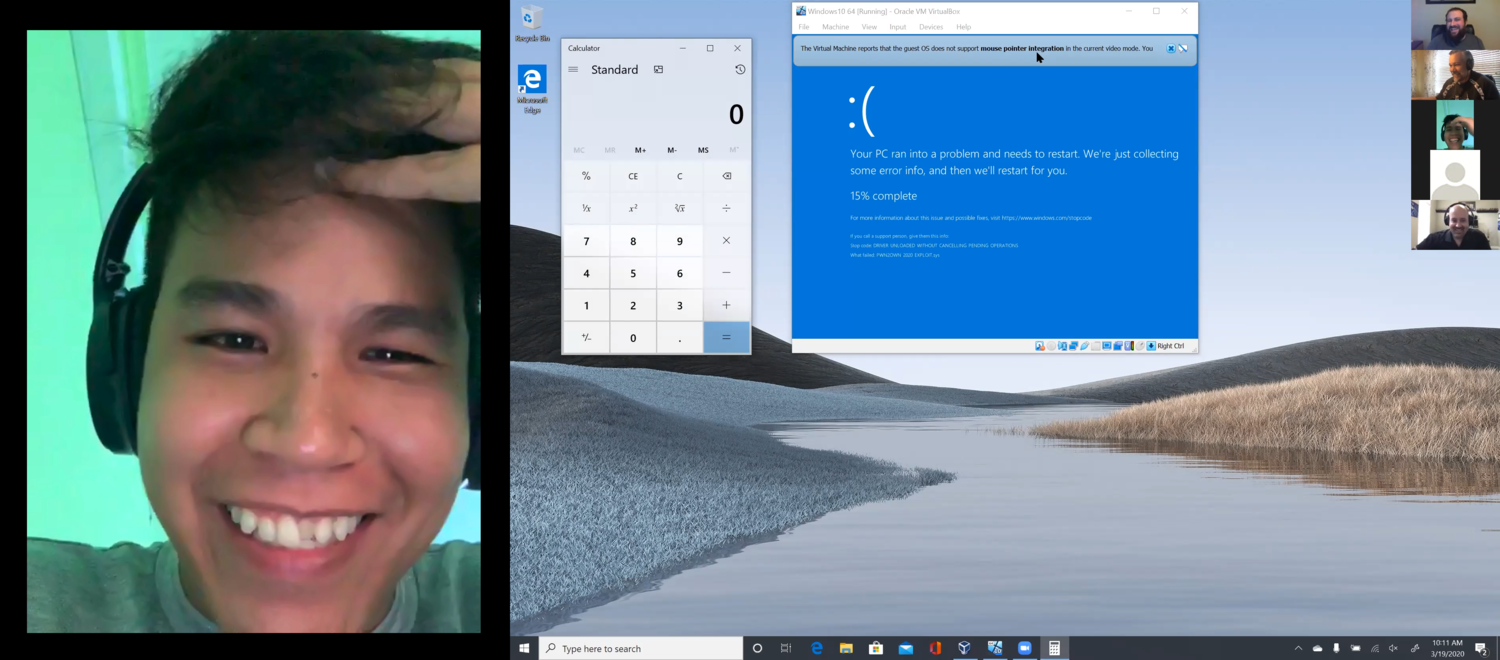Image resolution: width=1500 pixels, height=660 pixels.
Task: Launch Zoom from the taskbar
Action: pyautogui.click(x=1025, y=648)
